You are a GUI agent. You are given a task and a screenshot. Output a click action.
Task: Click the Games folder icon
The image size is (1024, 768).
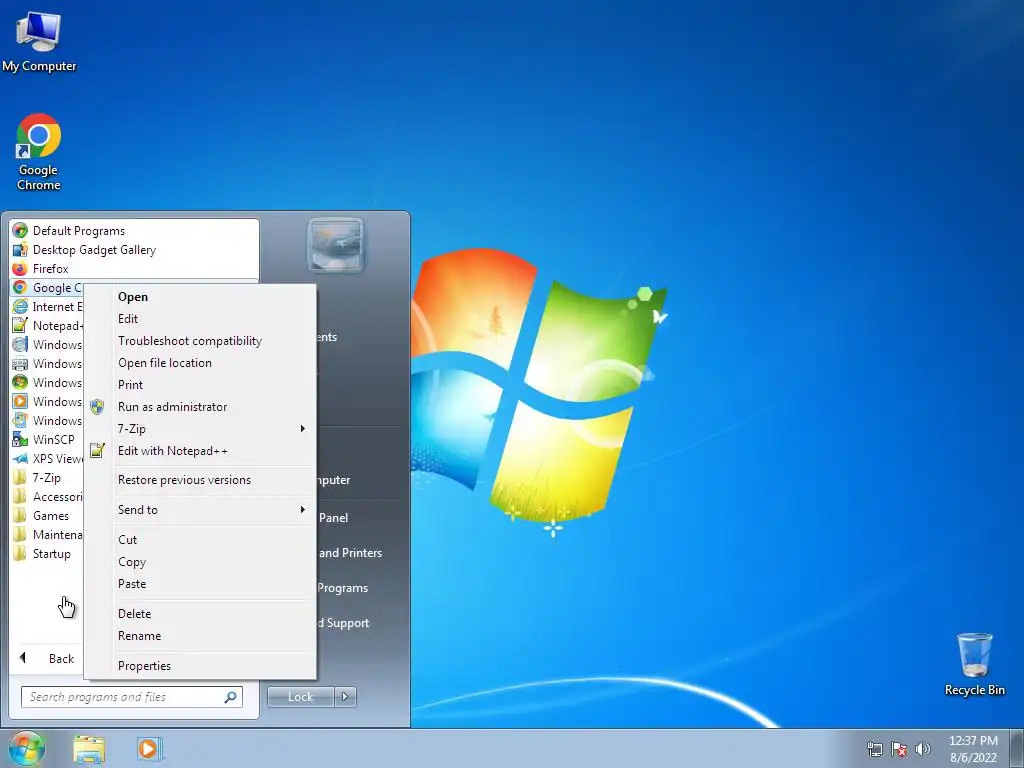click(x=20, y=515)
